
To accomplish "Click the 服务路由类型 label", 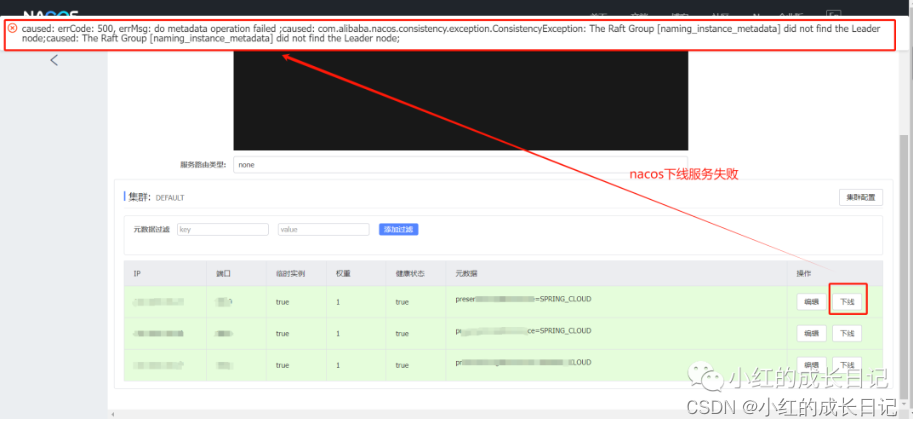I will coord(203,165).
